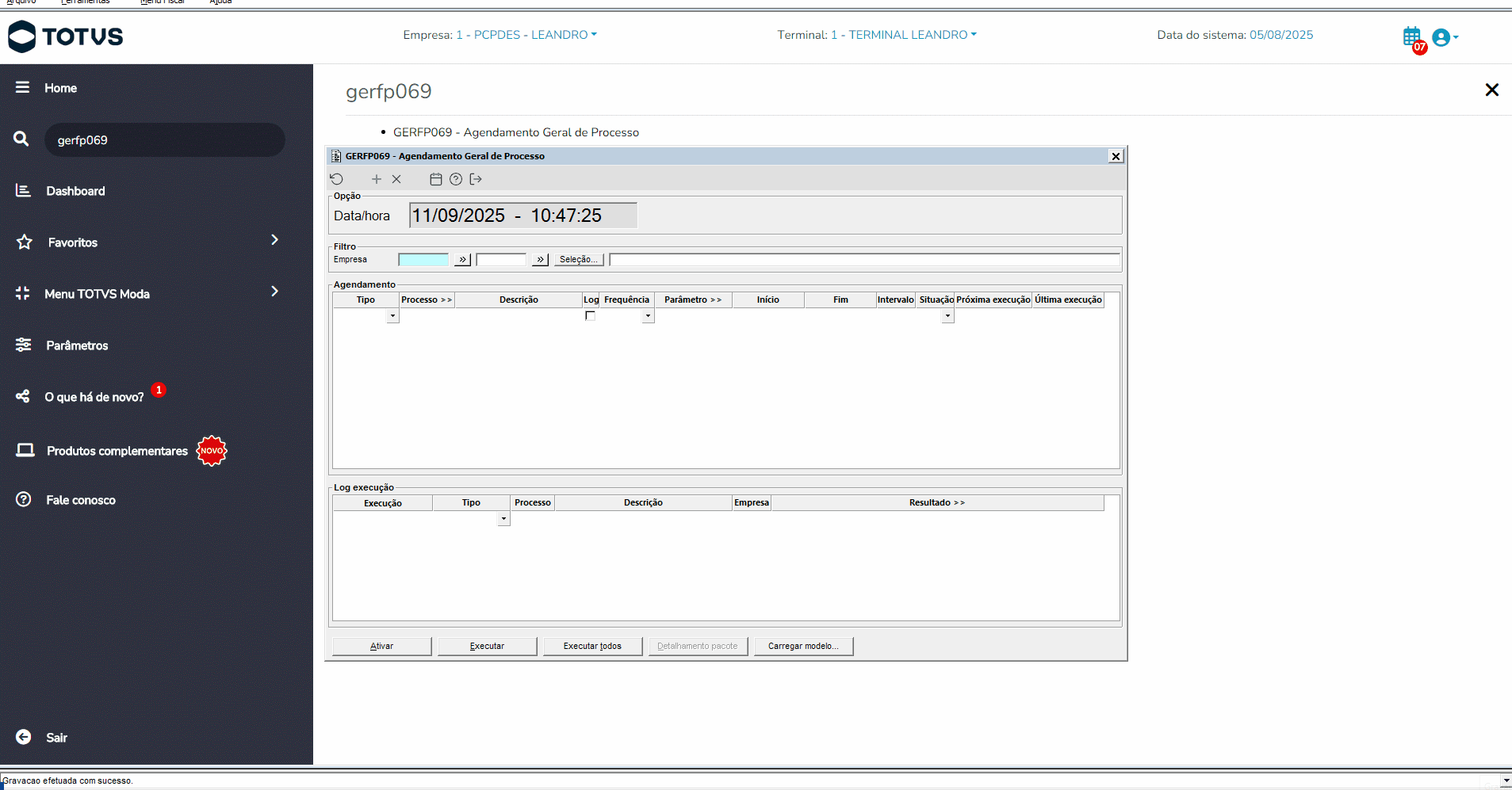
Task: Open the Ajuda menu
Action: (x=220, y=2)
